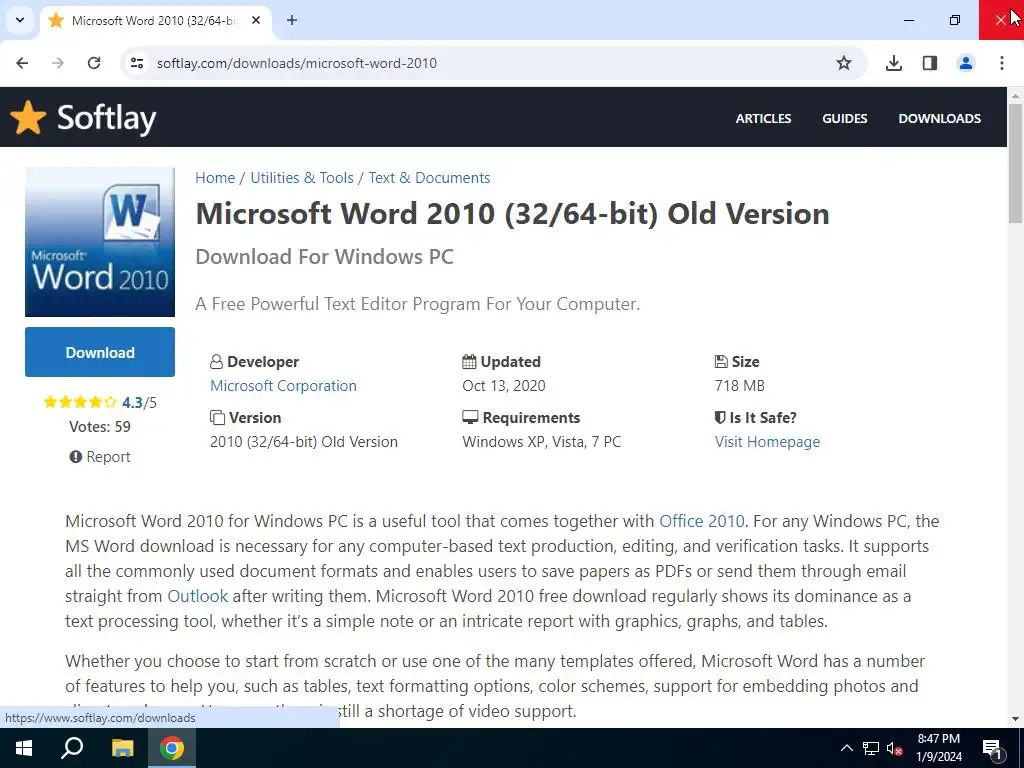Click the first rating star
1024x768 pixels.
50,402
